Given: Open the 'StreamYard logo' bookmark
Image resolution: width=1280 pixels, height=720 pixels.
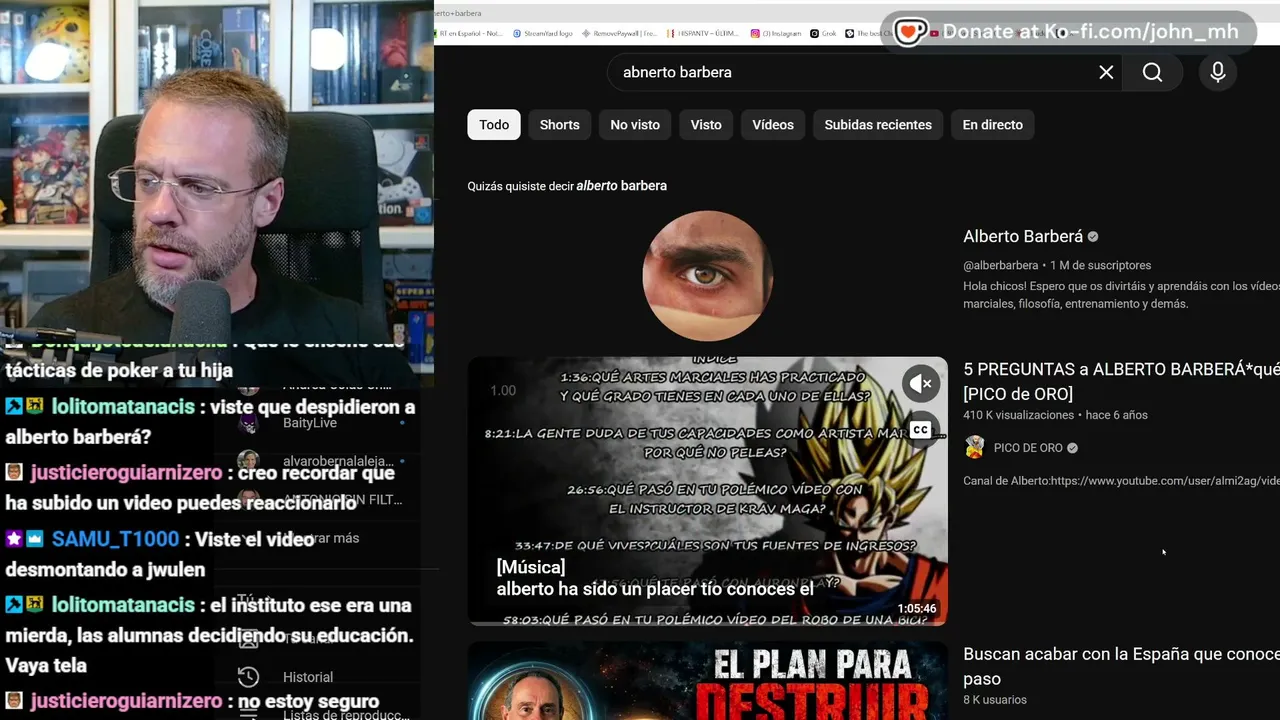Looking at the screenshot, I should click(543, 33).
